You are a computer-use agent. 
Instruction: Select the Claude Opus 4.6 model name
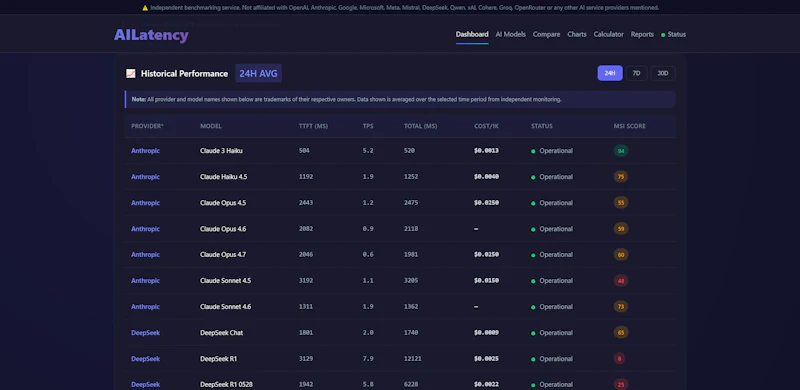pos(223,229)
